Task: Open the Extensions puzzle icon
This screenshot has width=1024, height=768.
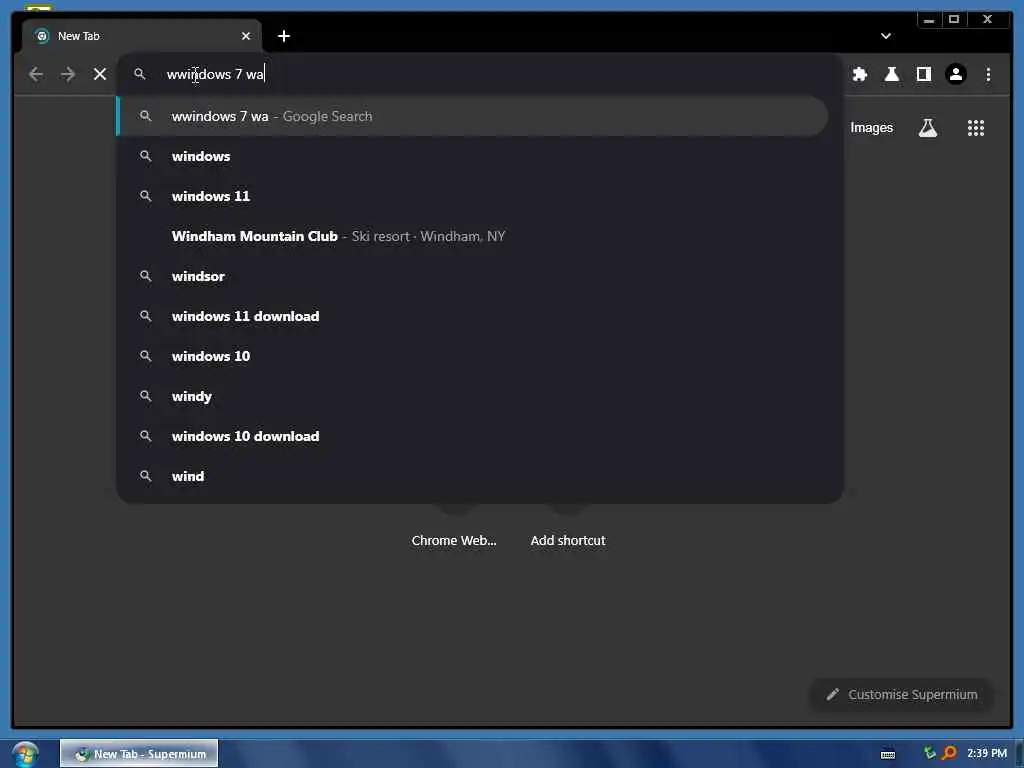Action: (859, 74)
